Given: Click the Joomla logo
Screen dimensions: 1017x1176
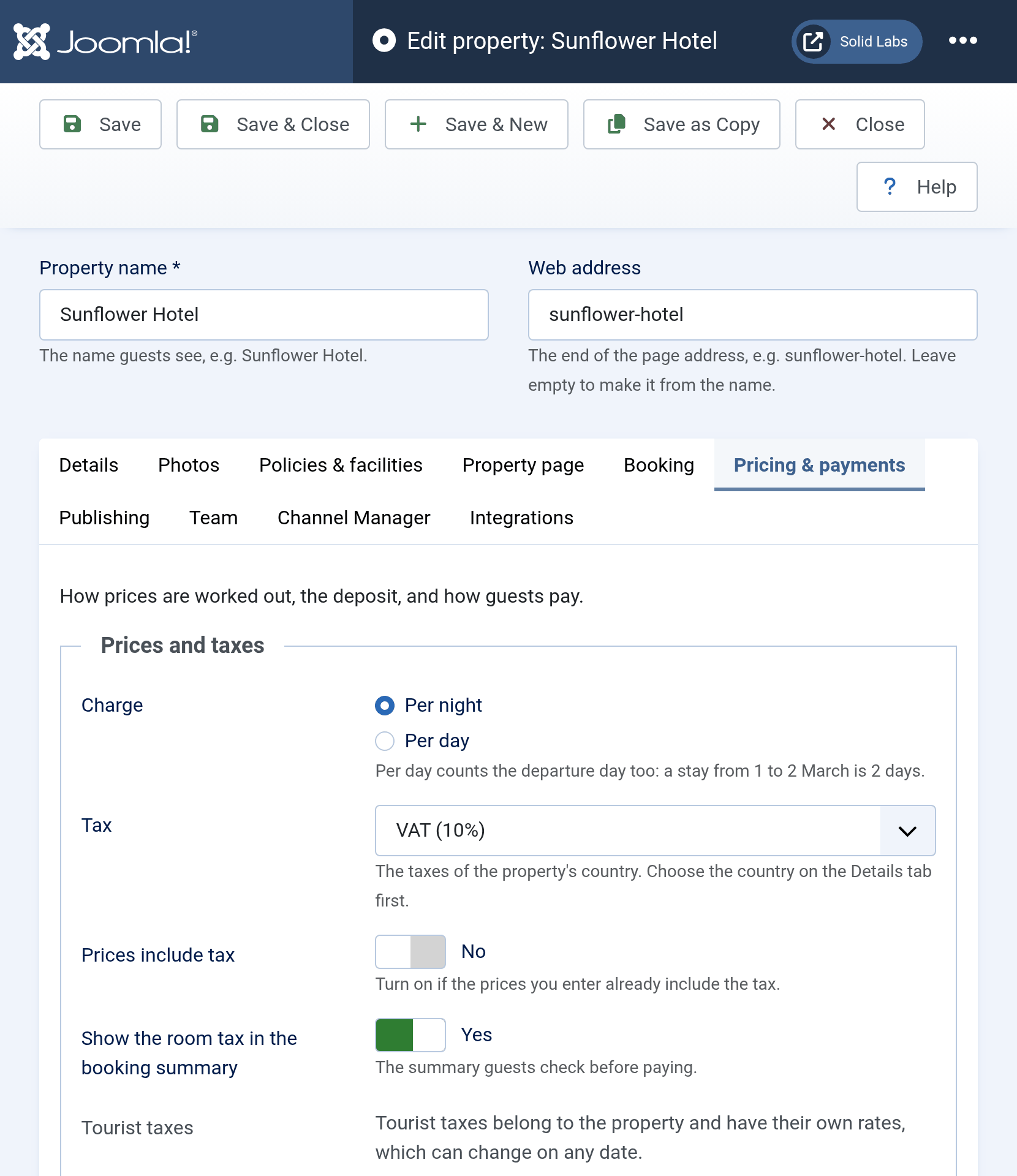Looking at the screenshot, I should [105, 42].
